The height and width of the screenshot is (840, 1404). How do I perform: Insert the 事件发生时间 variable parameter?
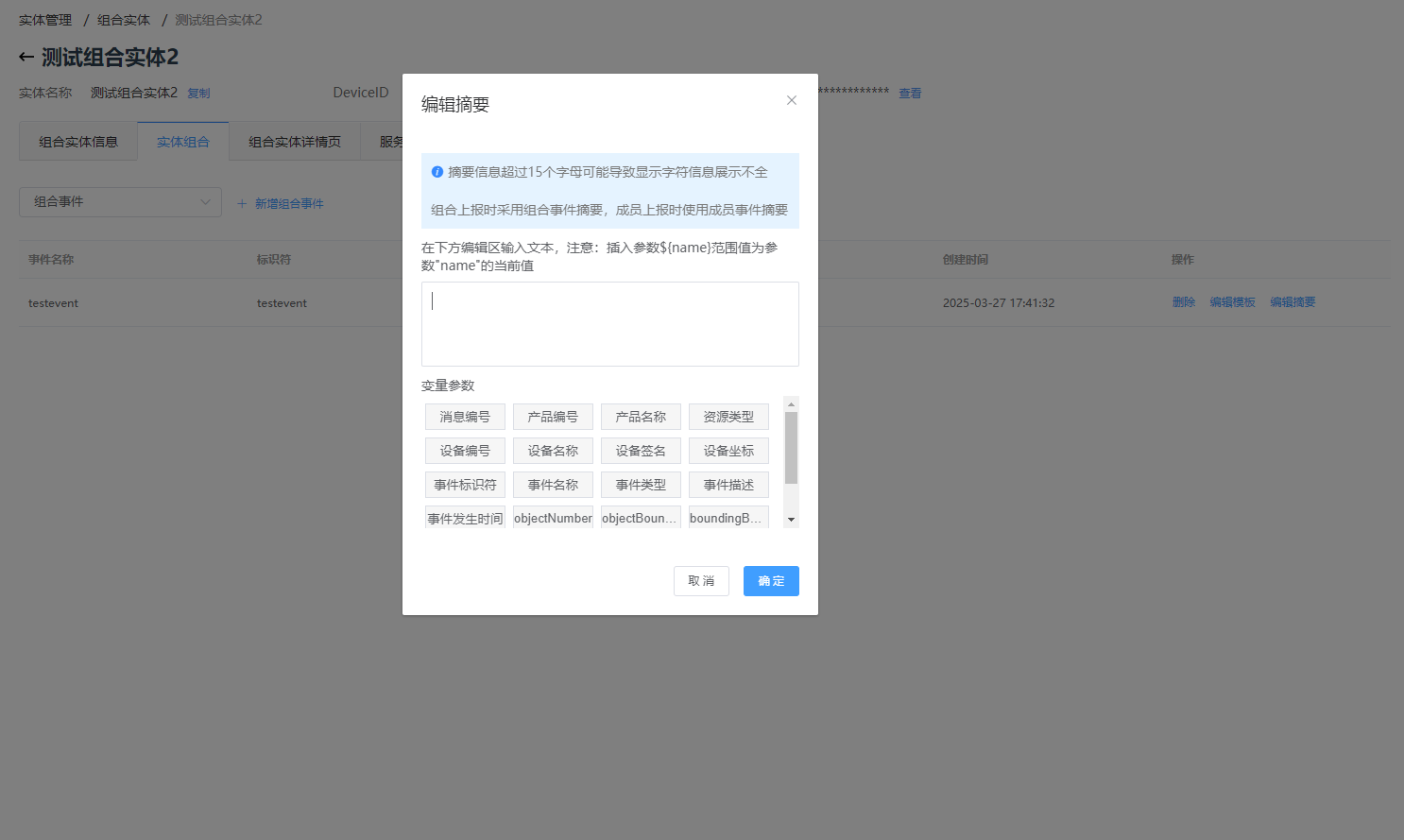click(465, 518)
